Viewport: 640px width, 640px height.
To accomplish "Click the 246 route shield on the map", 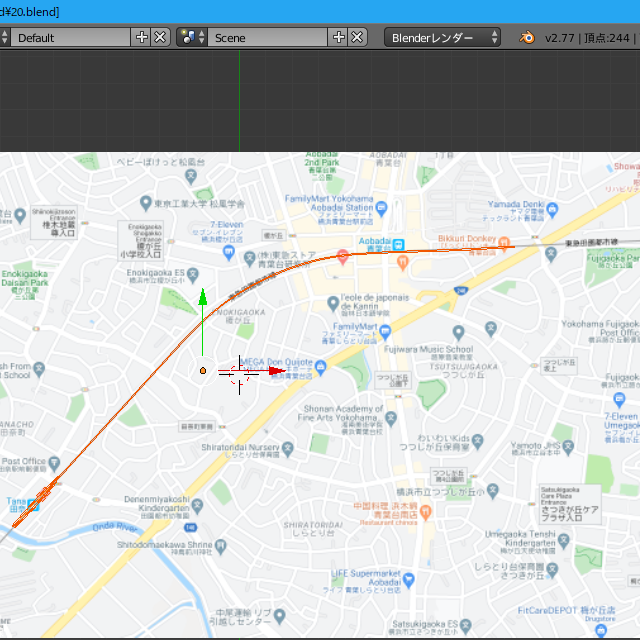I will click(461, 291).
